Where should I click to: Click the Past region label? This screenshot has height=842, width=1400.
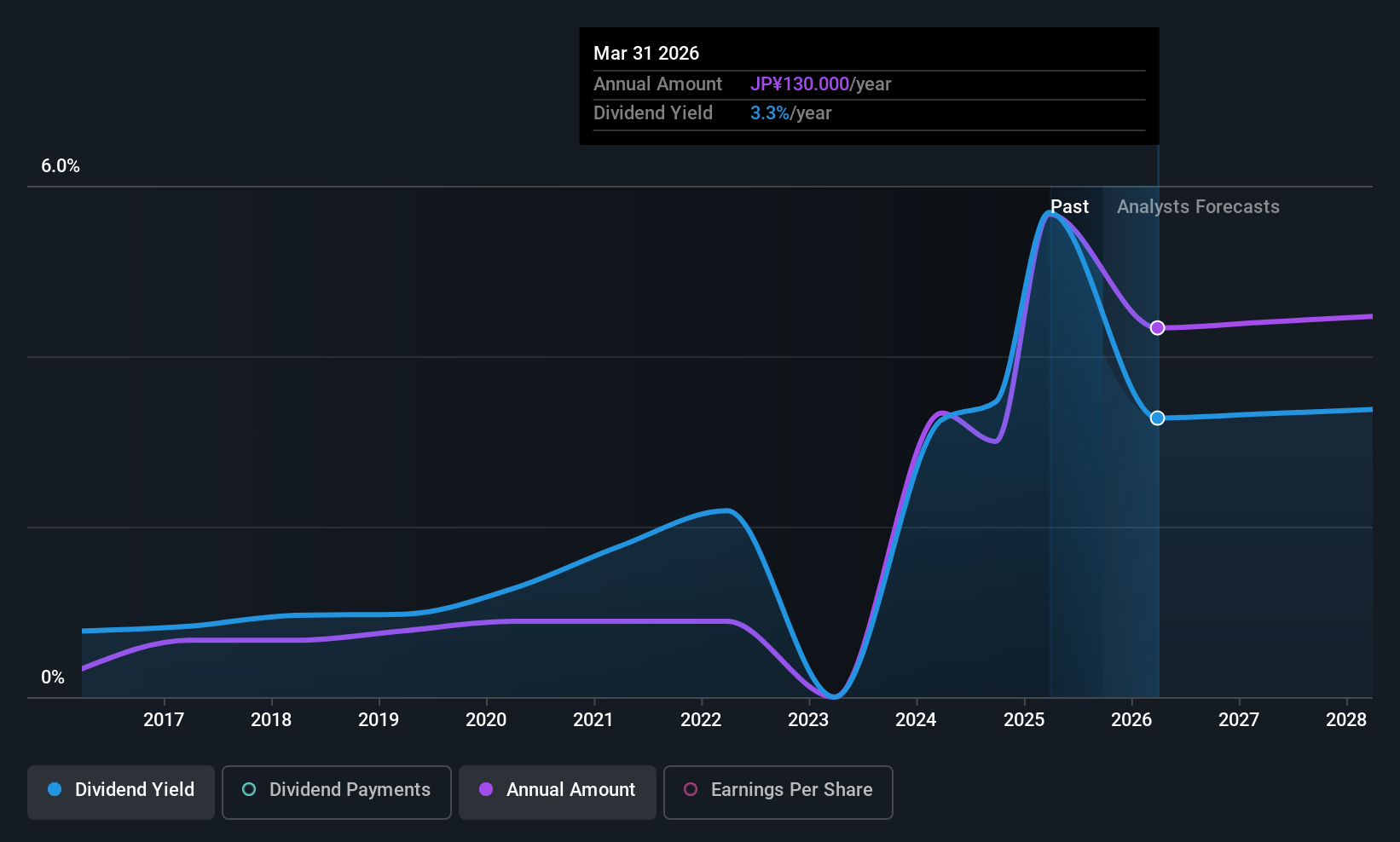[x=1069, y=207]
